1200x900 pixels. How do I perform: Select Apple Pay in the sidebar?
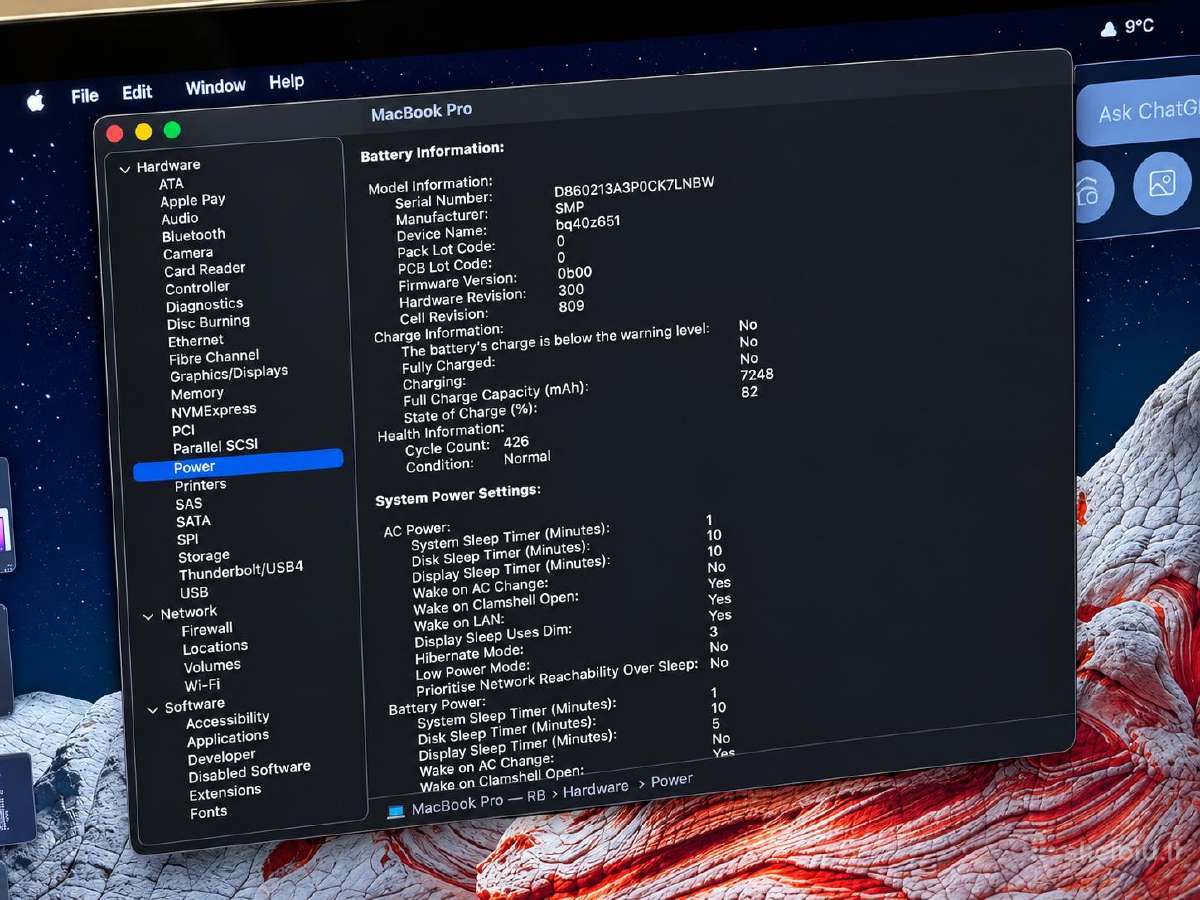(193, 200)
